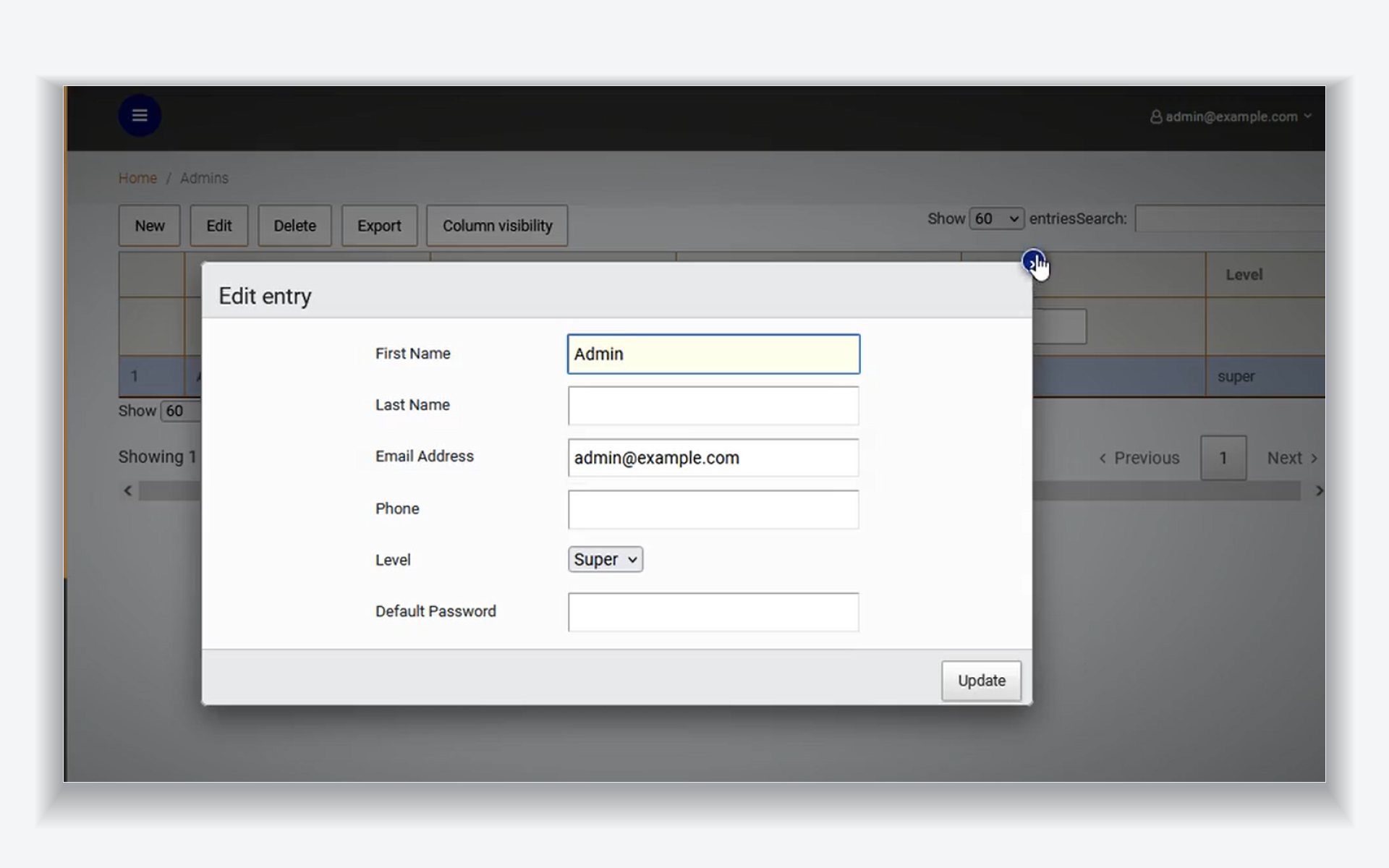Click the Edit toolbar button
Image resolution: width=1389 pixels, height=868 pixels.
219,226
